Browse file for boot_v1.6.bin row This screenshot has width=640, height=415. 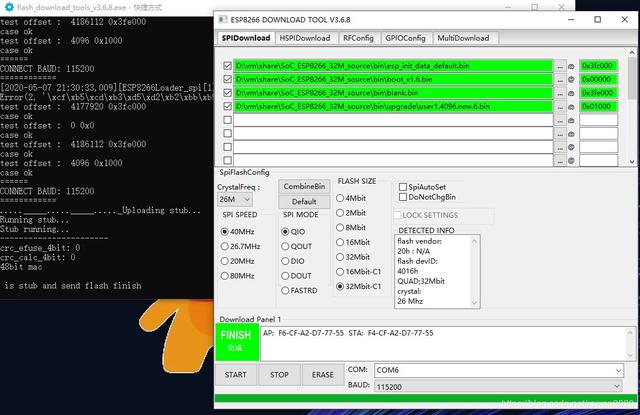pos(560,80)
